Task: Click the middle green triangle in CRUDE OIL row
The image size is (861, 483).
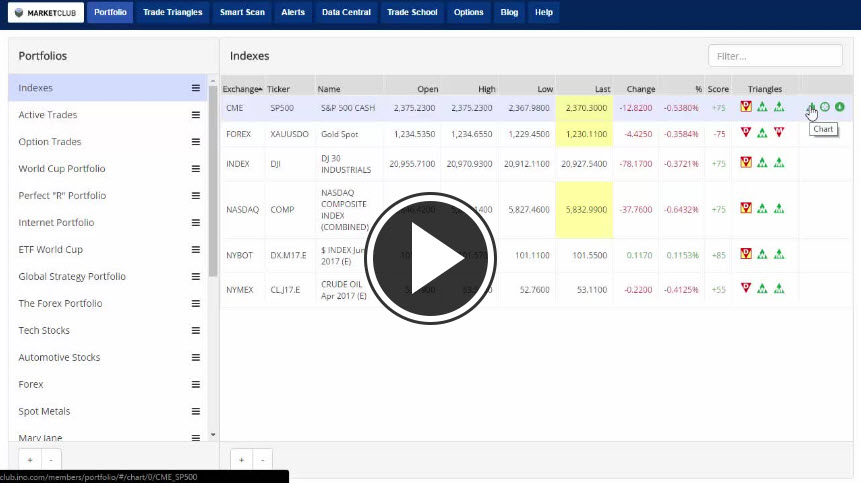Action: click(762, 288)
